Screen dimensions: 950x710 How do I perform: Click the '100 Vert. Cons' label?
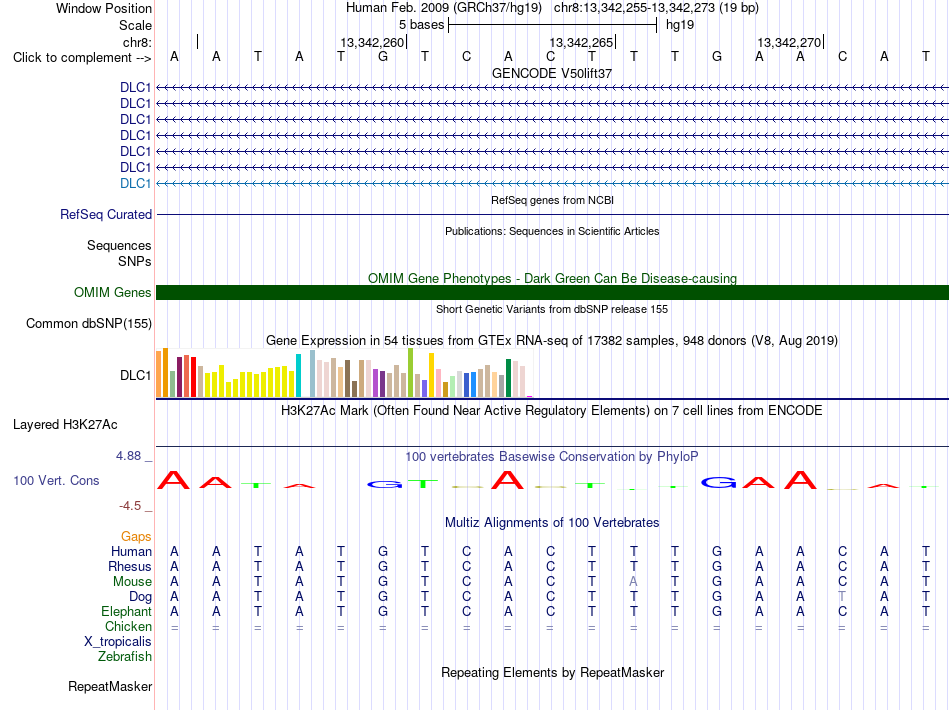pyautogui.click(x=56, y=481)
